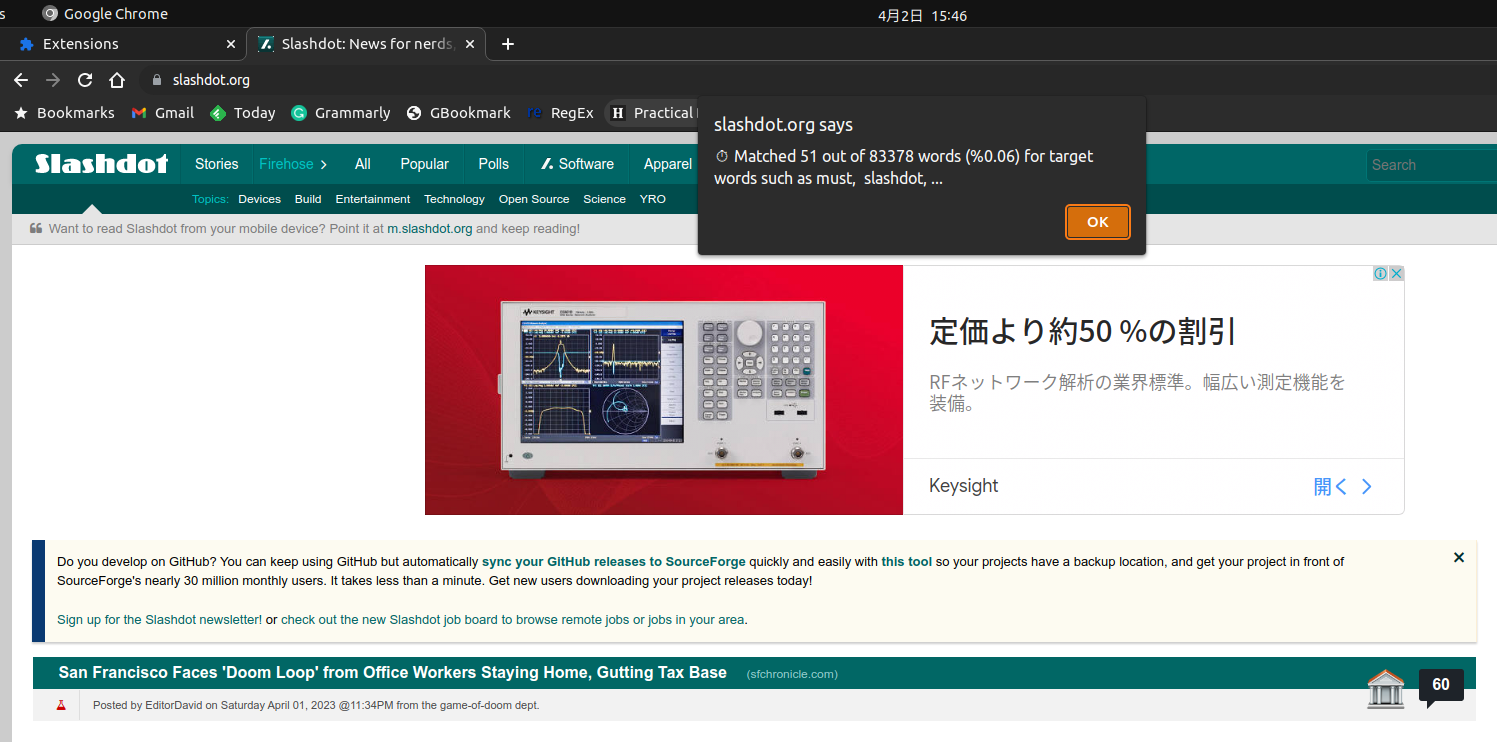Screen dimensions: 1497x742
Task: Open the Today bookmark
Action: tap(242, 113)
